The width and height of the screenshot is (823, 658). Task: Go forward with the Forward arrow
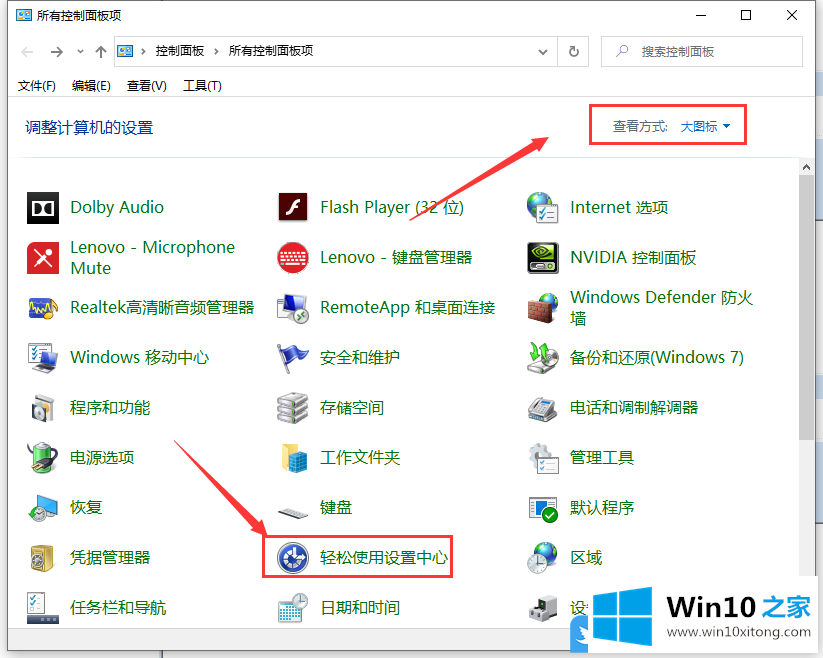[x=57, y=51]
